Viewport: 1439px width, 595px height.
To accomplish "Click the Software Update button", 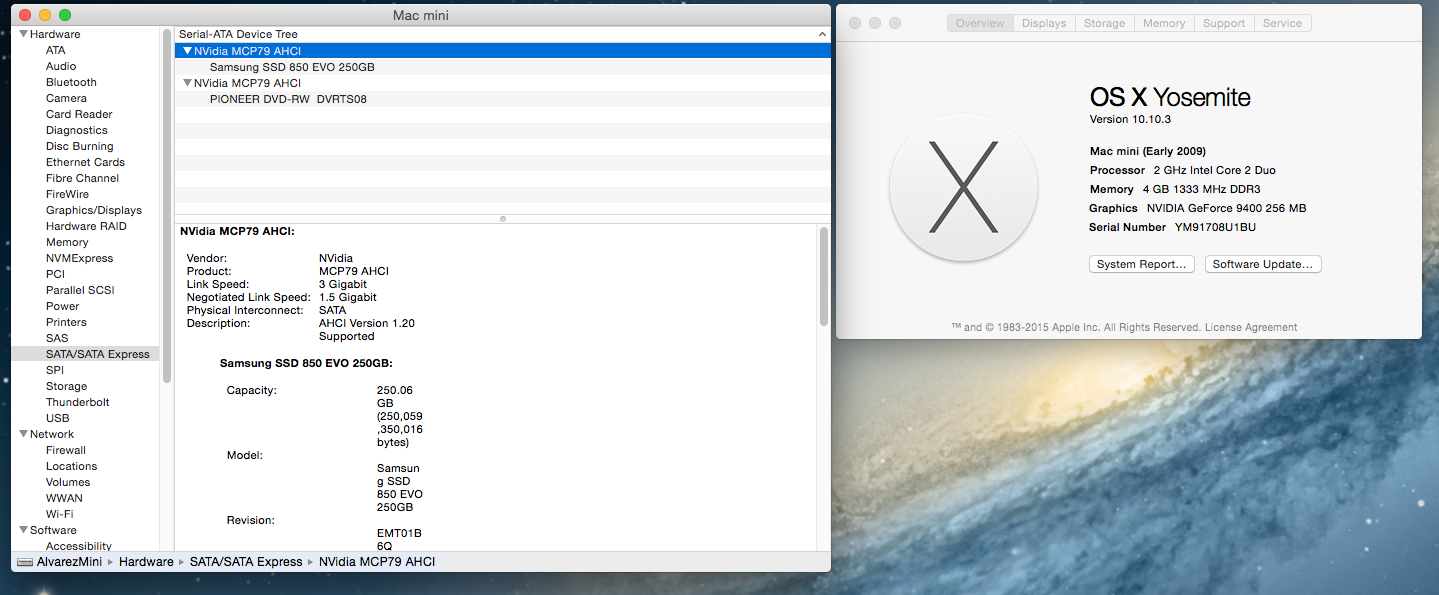I will pyautogui.click(x=1263, y=264).
